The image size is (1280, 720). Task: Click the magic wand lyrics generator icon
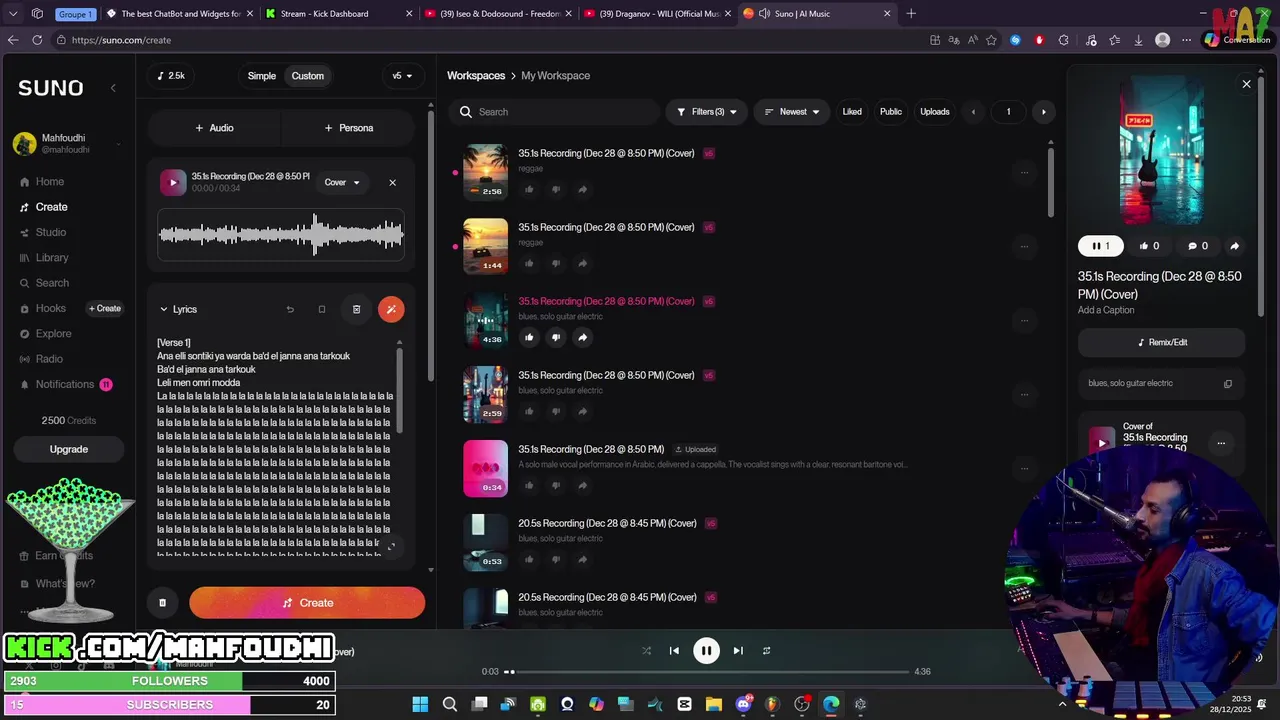pos(391,309)
